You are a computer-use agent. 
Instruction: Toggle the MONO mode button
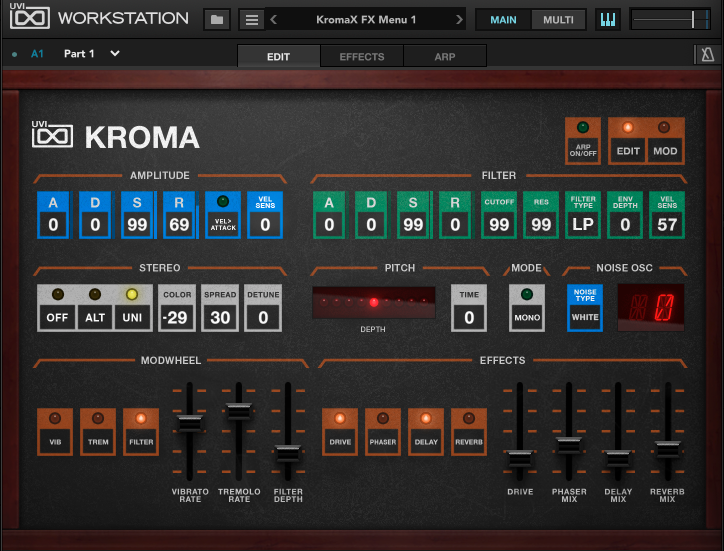(x=527, y=308)
